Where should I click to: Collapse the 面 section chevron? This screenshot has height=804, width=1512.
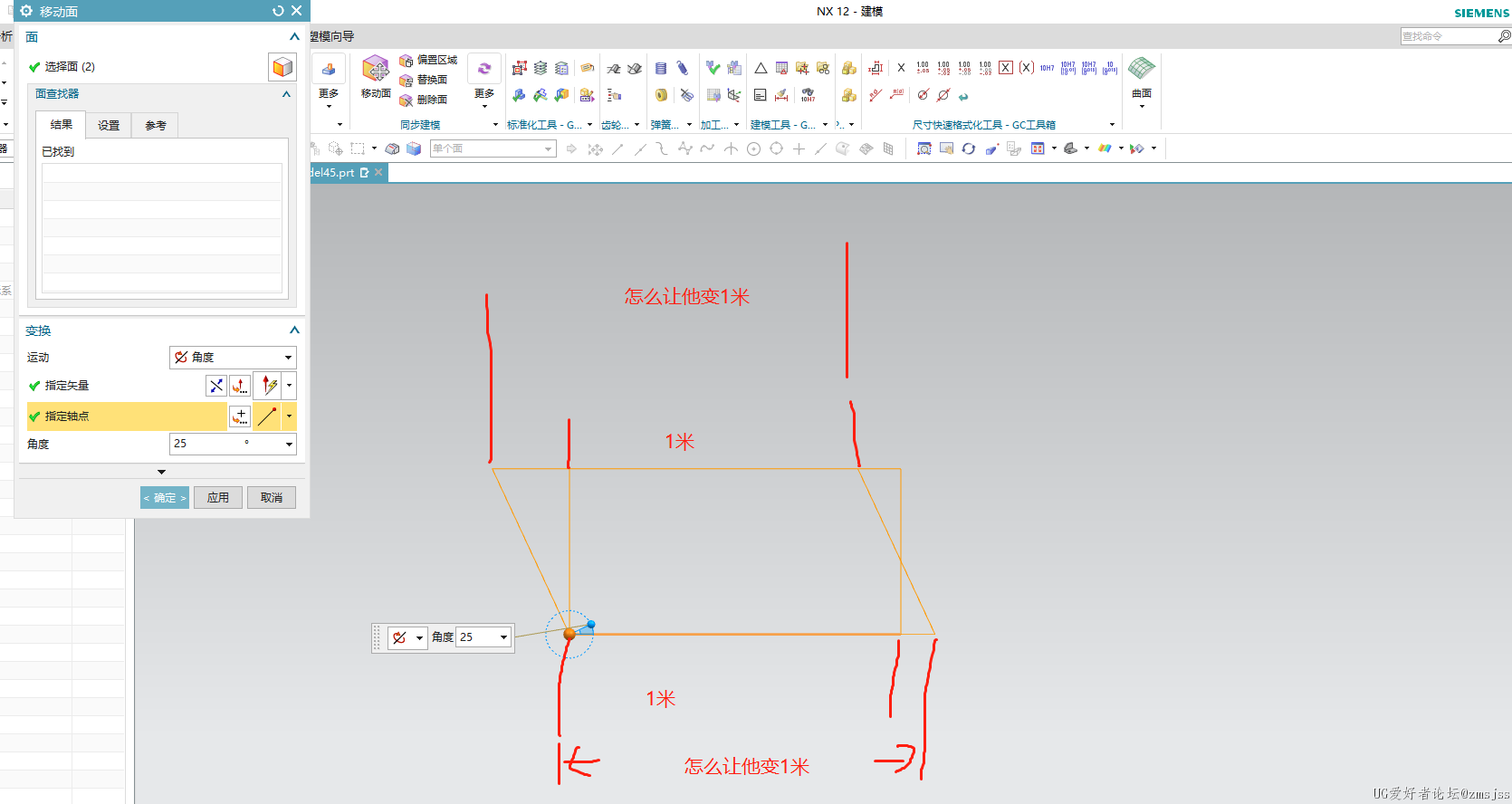point(294,37)
